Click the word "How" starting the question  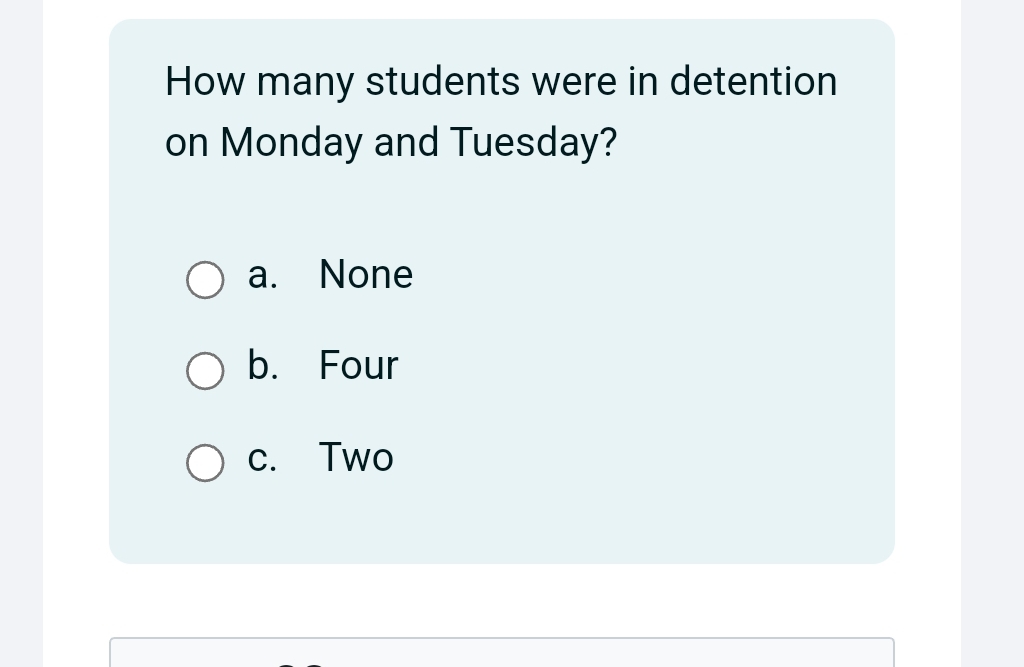tap(205, 81)
